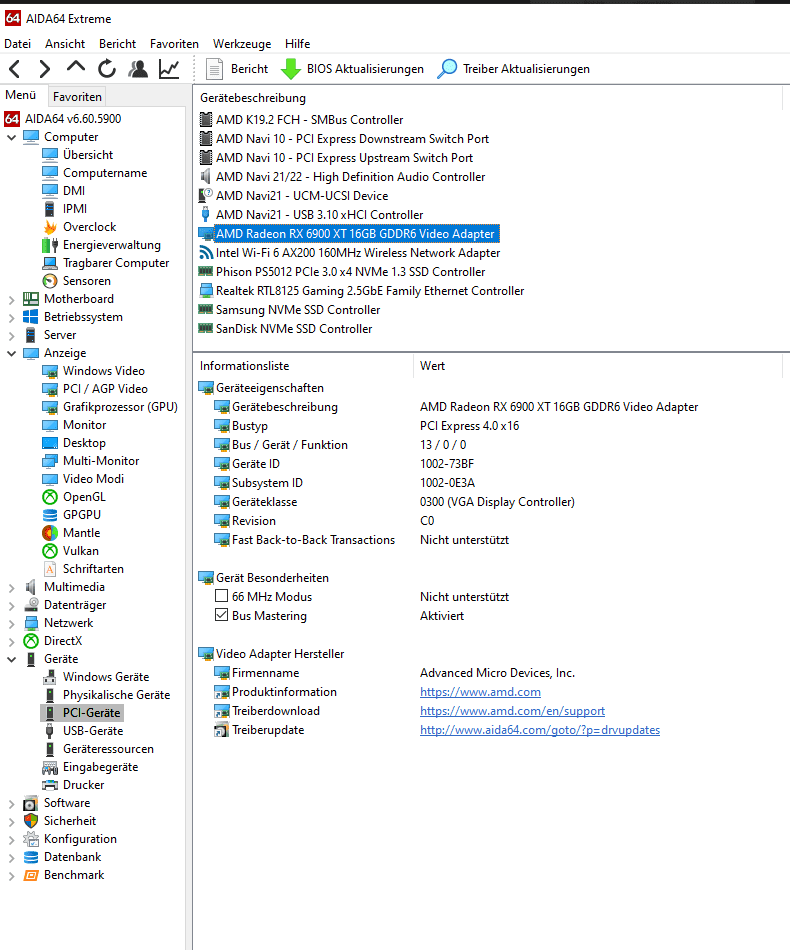
Task: Click the Mantle icon
Action: click(x=50, y=533)
